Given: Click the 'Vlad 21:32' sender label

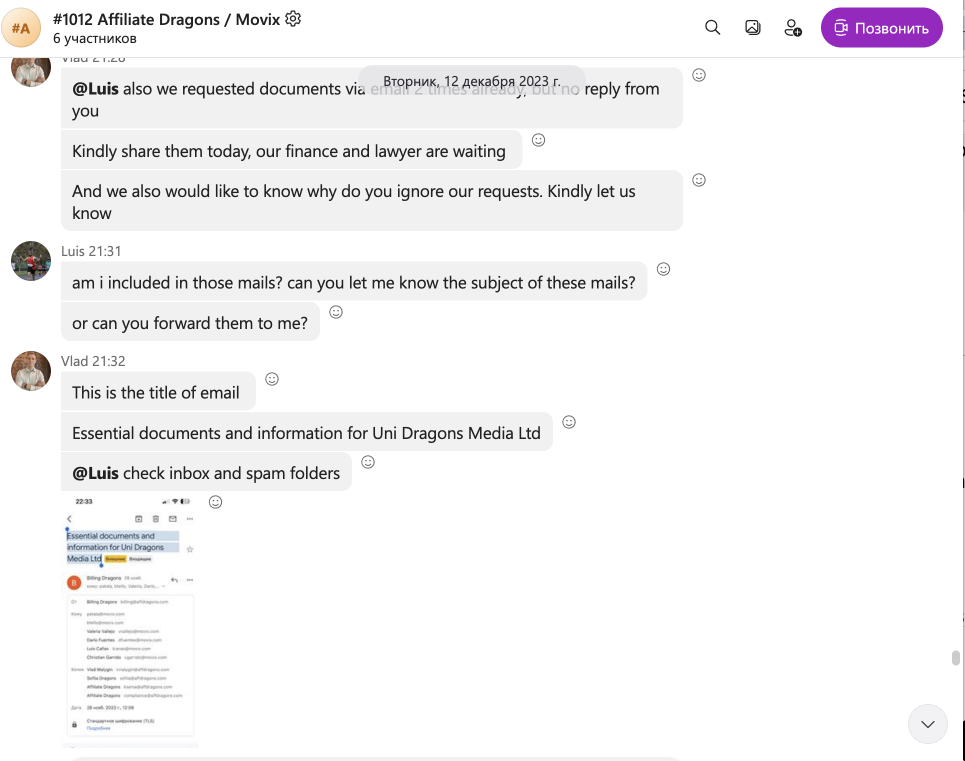Looking at the screenshot, I should pyautogui.click(x=93, y=361).
